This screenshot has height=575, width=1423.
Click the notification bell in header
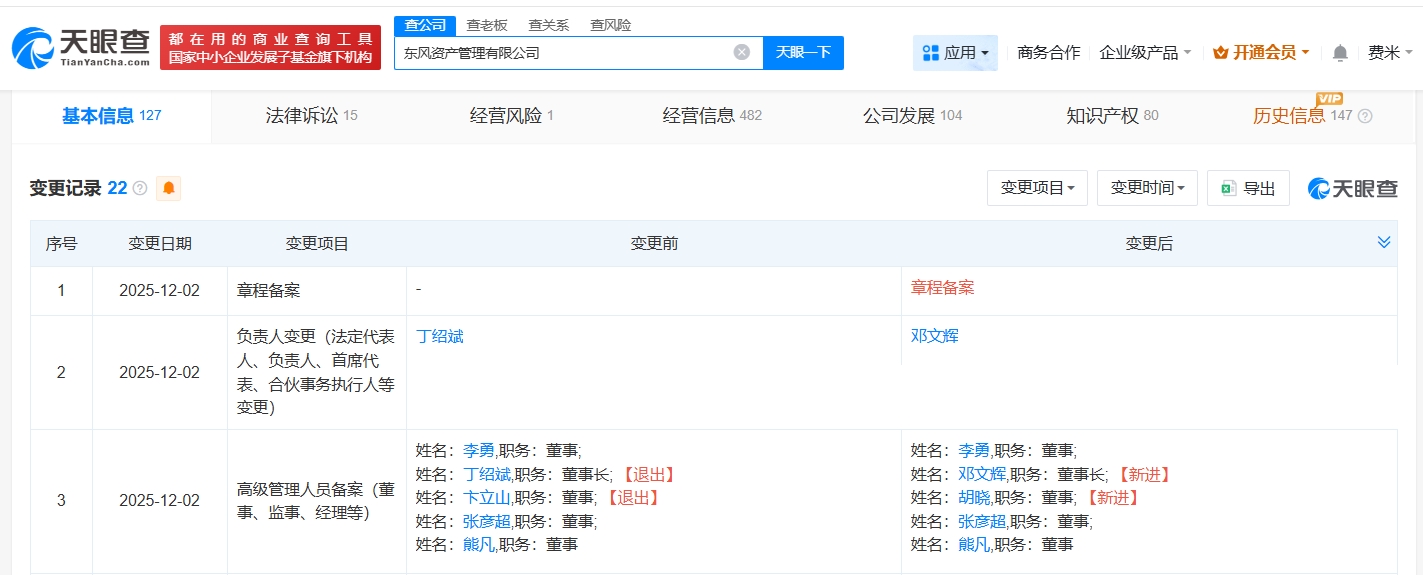click(1340, 53)
